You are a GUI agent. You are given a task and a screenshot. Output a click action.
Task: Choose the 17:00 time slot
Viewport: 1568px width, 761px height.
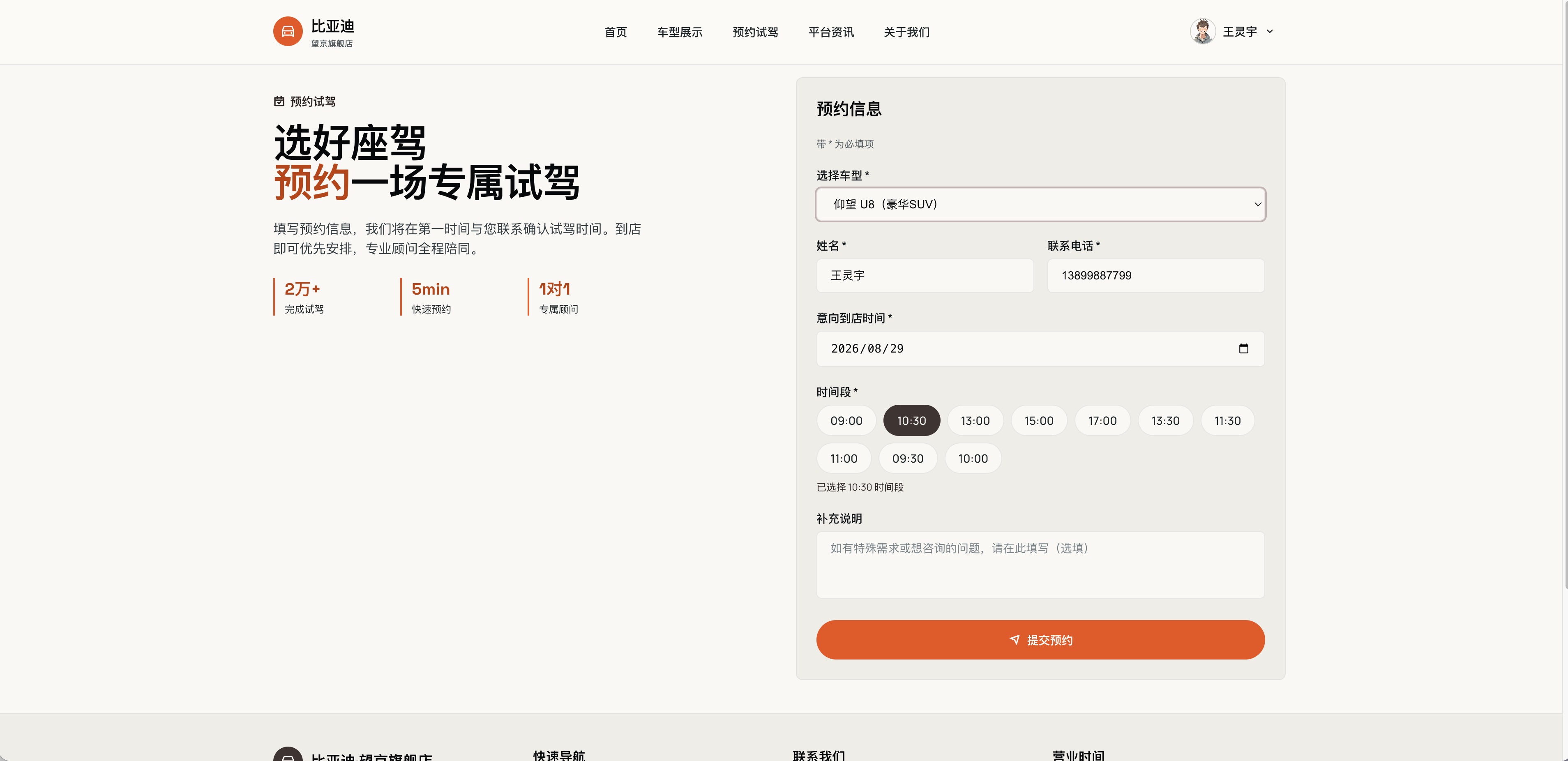coord(1102,421)
